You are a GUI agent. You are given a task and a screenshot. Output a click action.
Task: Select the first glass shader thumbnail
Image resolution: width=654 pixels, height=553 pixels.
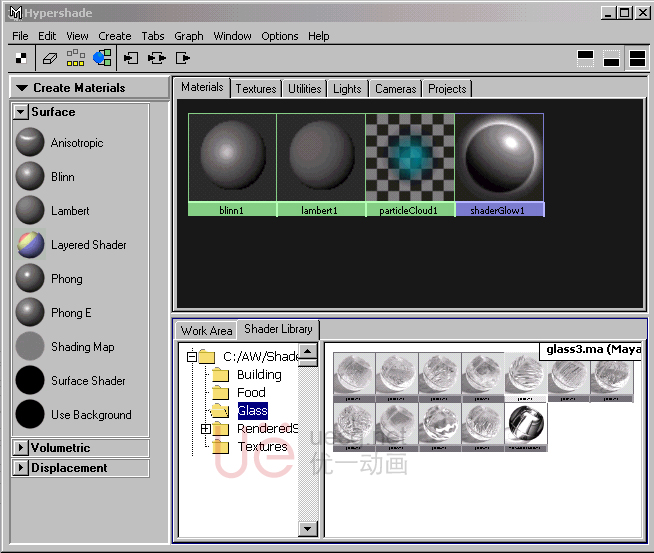click(x=354, y=377)
